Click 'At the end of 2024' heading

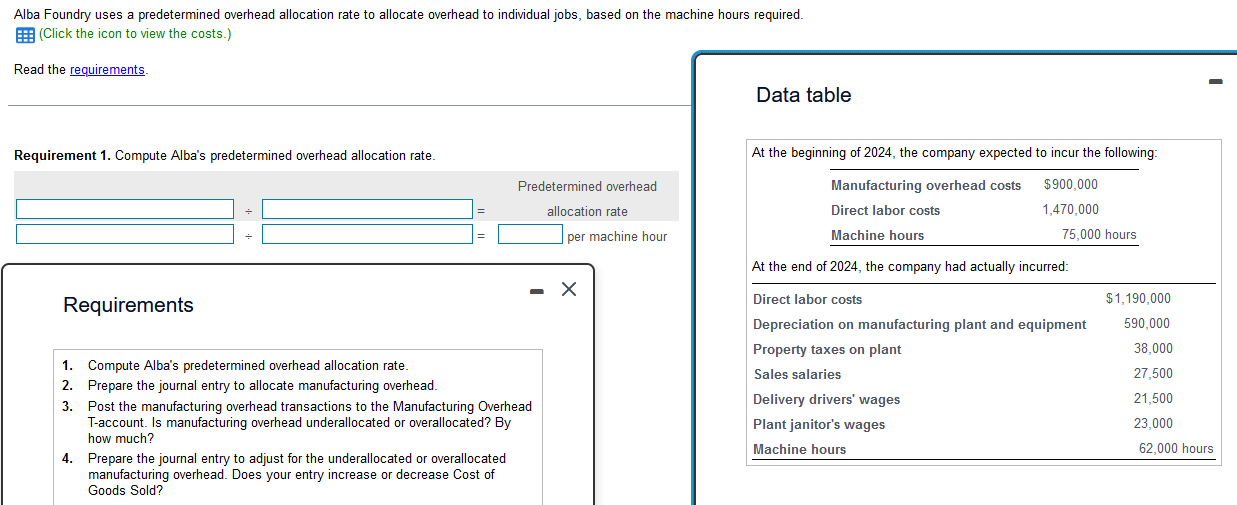tap(910, 267)
